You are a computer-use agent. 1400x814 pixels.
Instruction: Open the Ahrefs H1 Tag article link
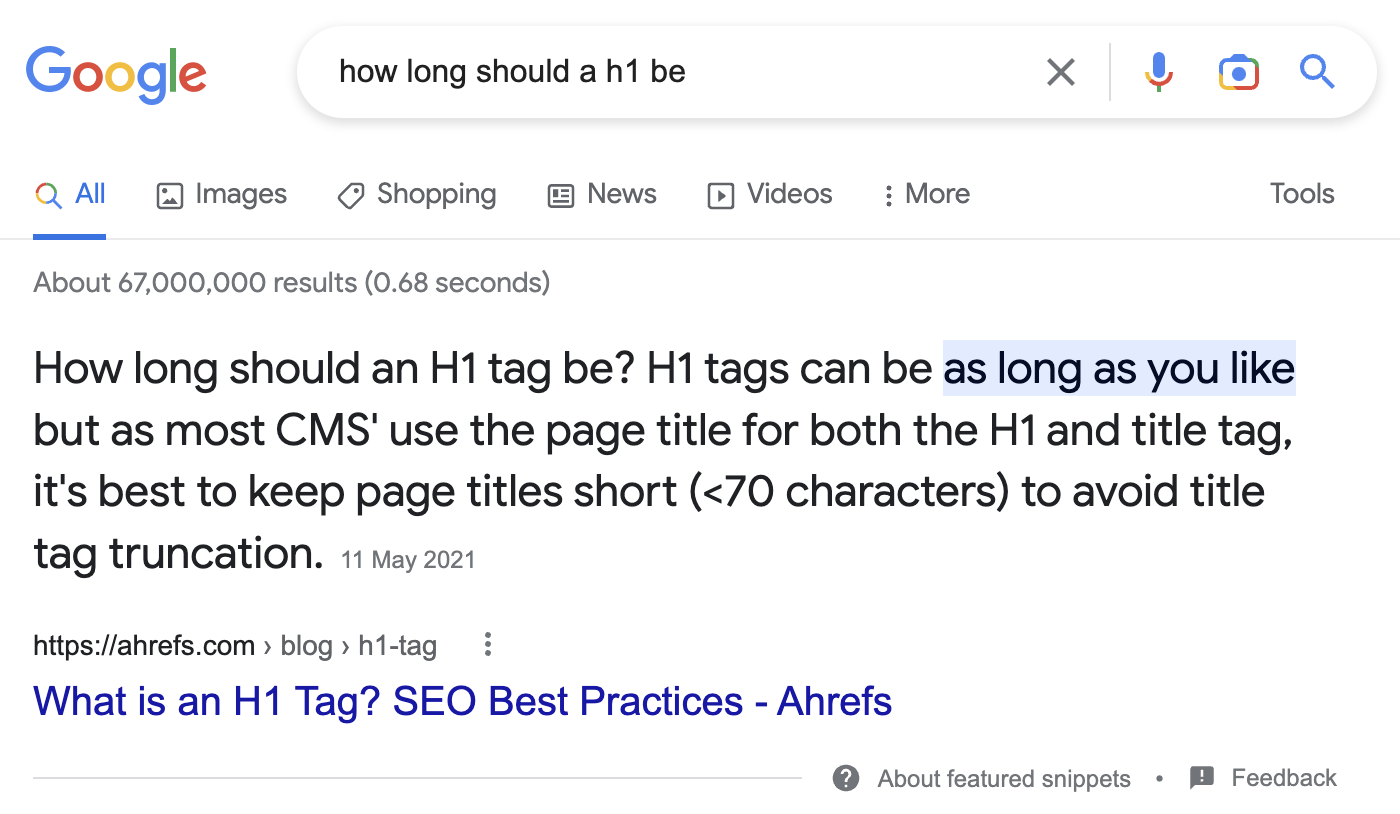tap(462, 701)
